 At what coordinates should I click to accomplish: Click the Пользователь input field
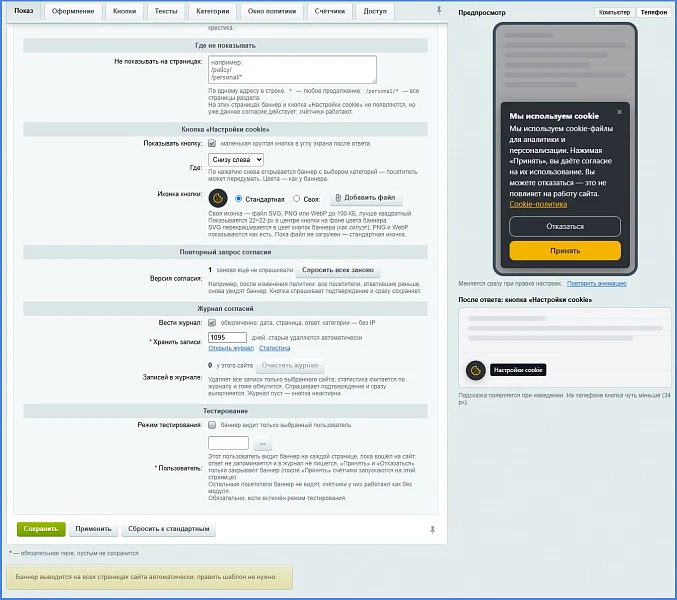pos(228,443)
